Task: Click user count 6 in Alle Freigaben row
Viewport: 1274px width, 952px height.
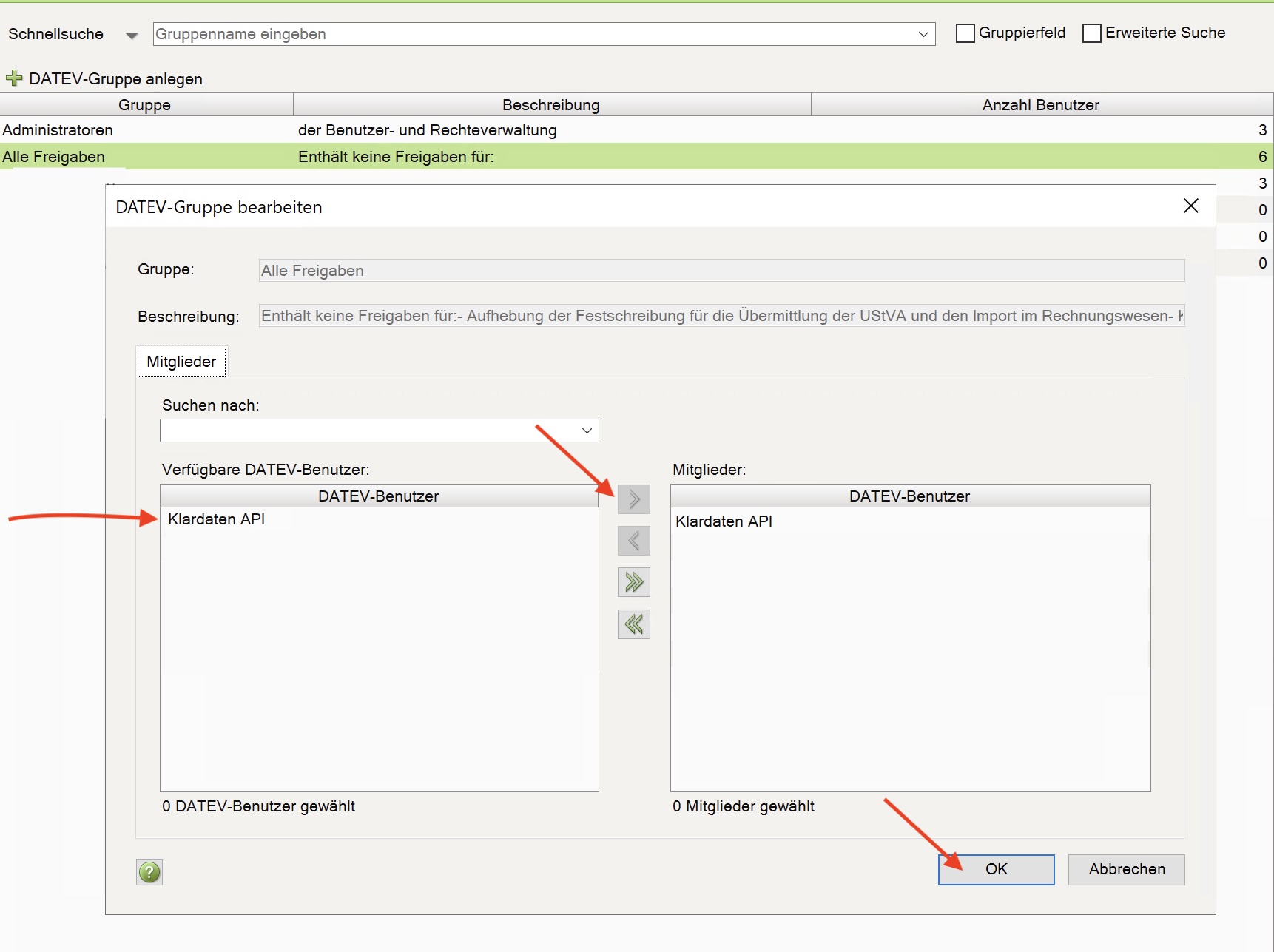Action: pos(1262,157)
